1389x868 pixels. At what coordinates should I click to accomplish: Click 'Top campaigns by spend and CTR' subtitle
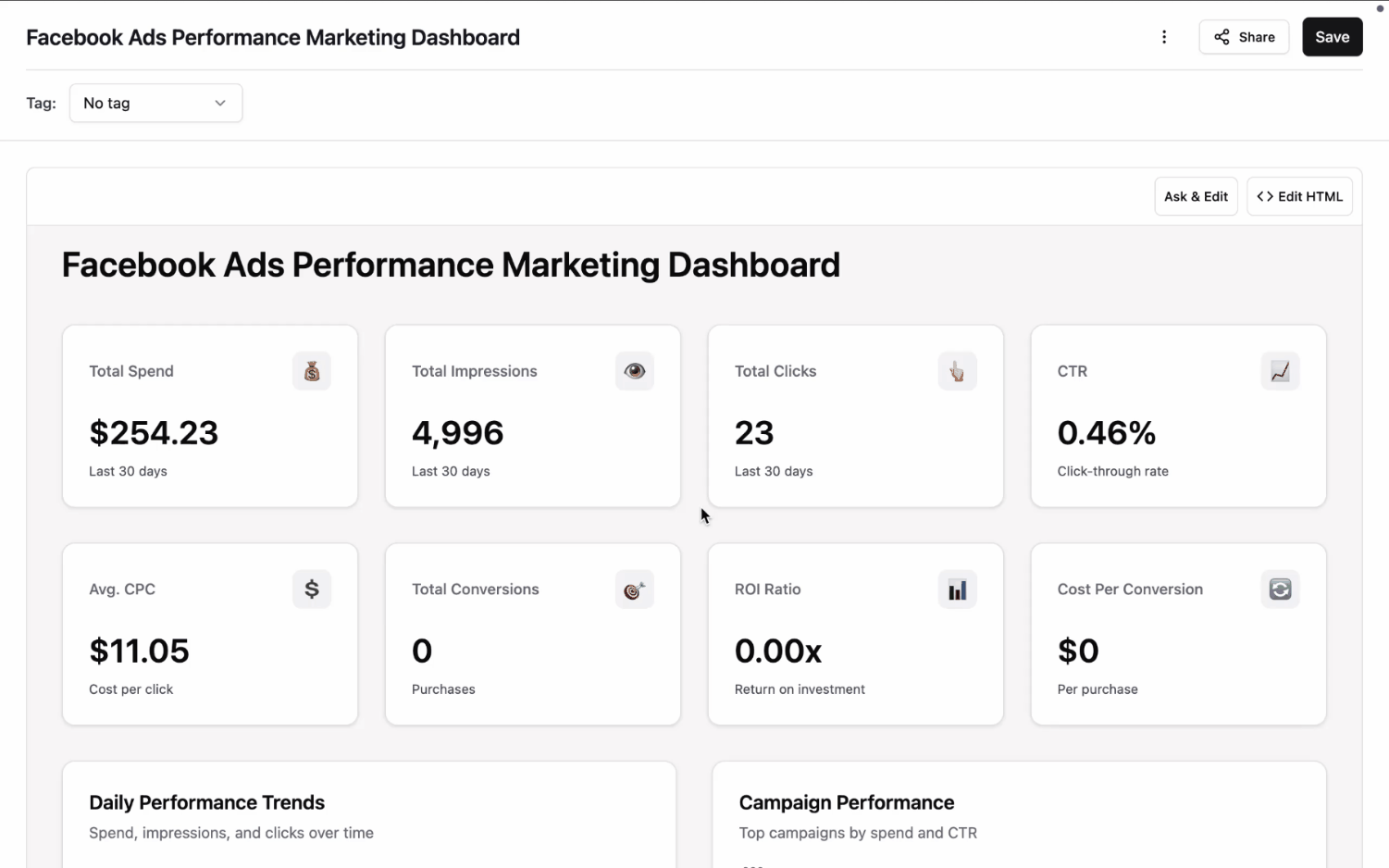click(858, 833)
